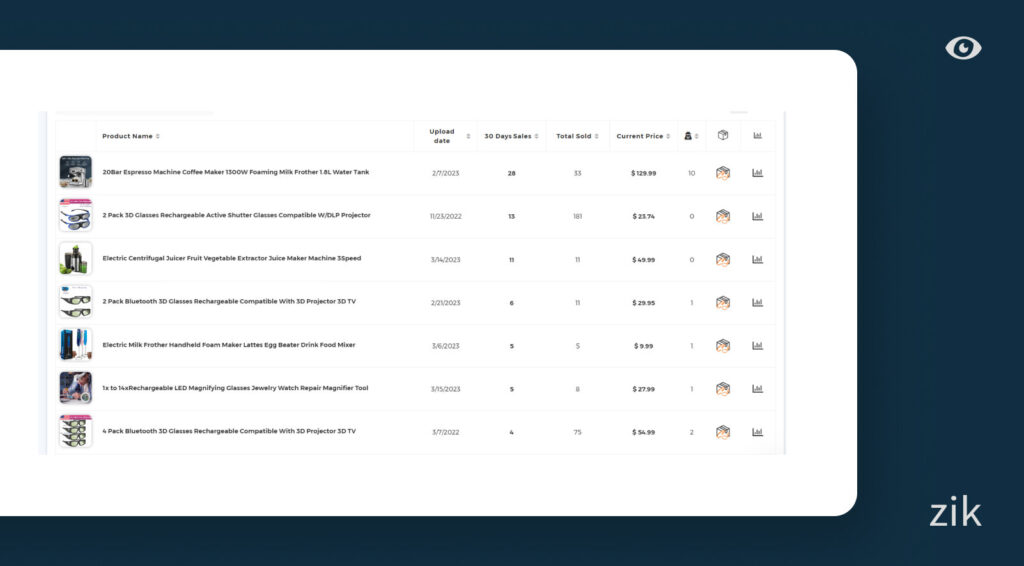Click the box icon for the Espresso Machine row

click(x=723, y=173)
